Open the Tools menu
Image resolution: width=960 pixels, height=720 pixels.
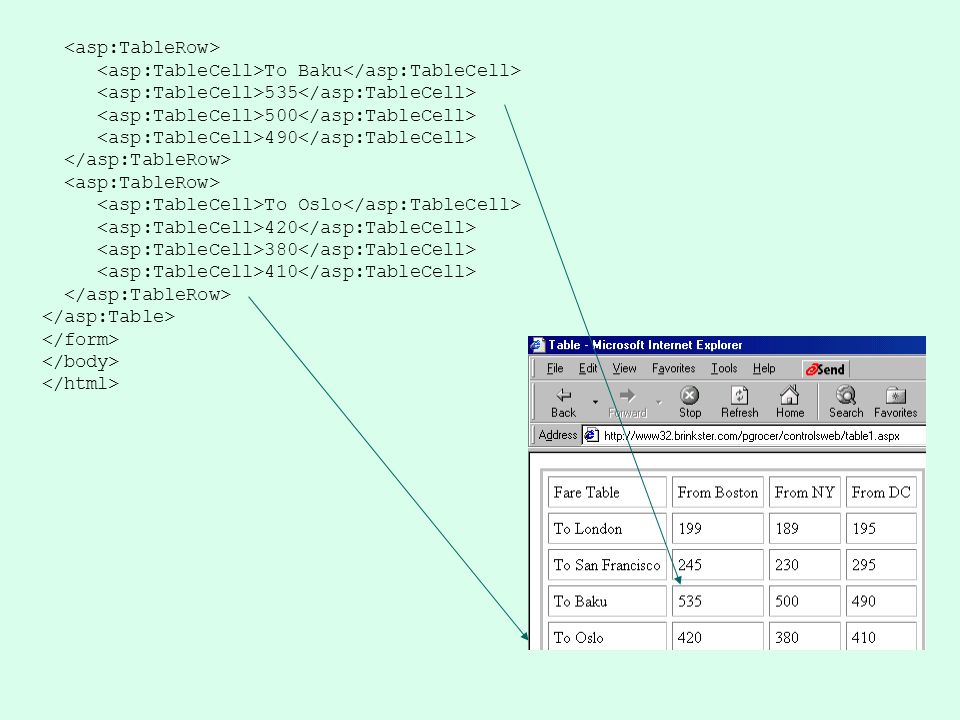coord(724,369)
